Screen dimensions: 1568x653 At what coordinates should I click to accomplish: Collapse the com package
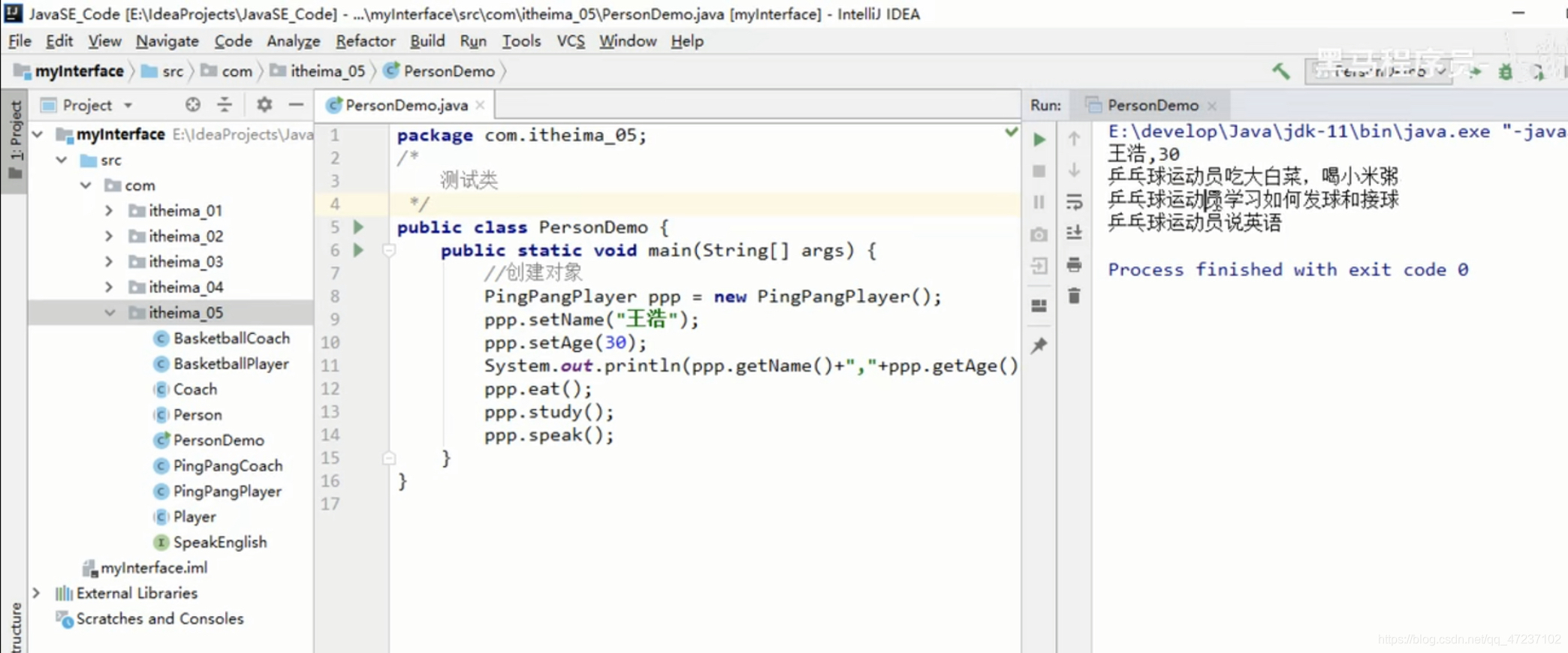tap(86, 185)
